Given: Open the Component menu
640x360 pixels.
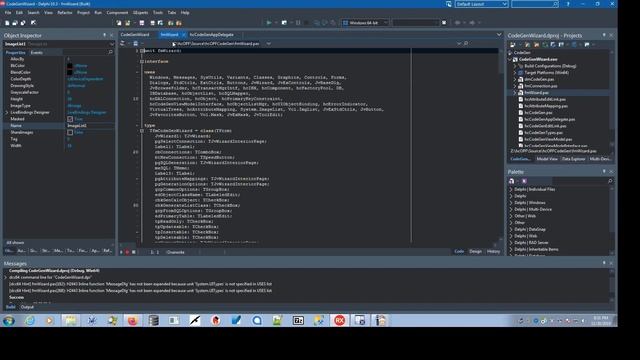Looking at the screenshot, I should 117,13.
